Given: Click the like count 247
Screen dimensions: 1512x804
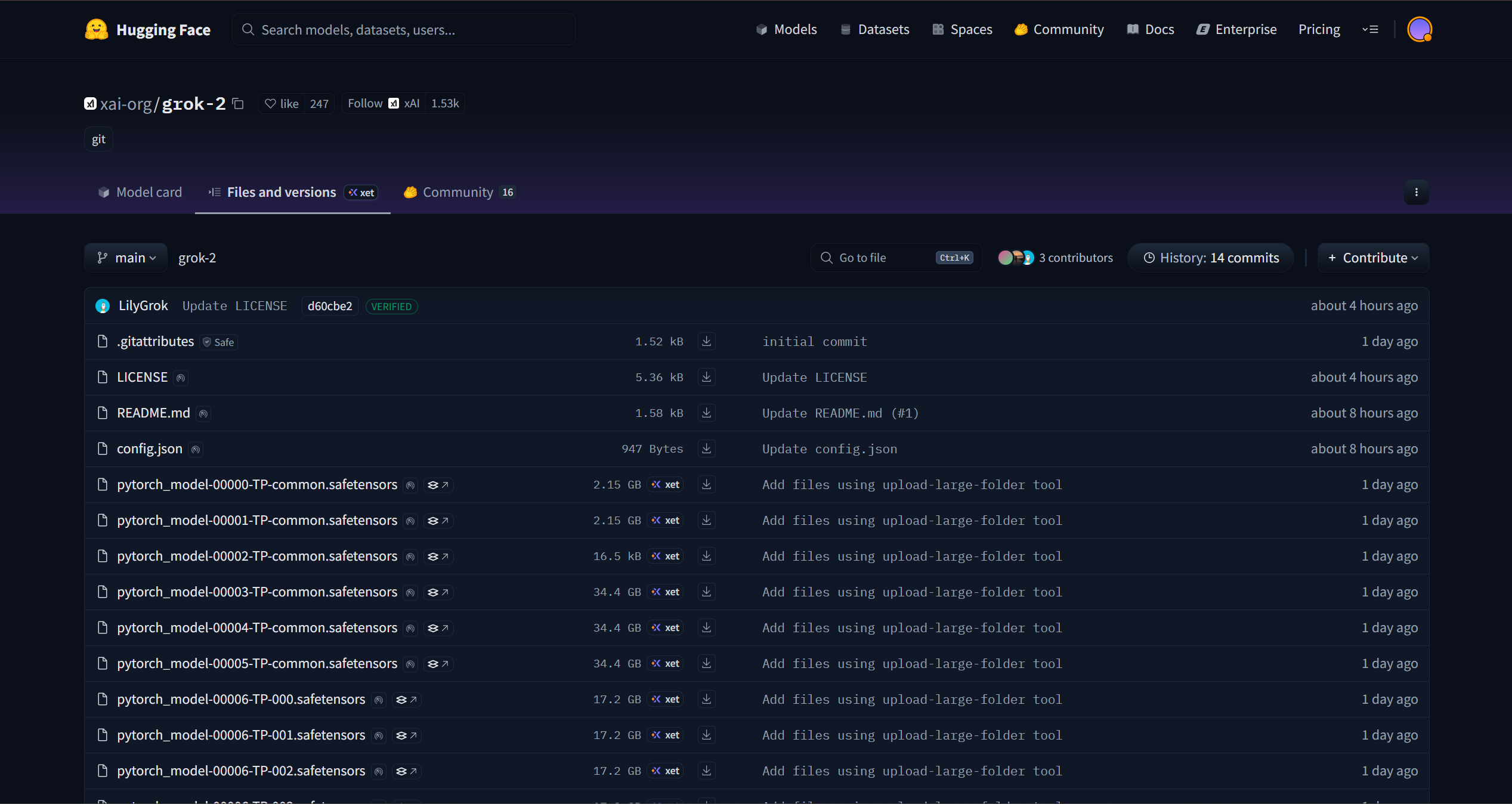Looking at the screenshot, I should pyautogui.click(x=319, y=104).
